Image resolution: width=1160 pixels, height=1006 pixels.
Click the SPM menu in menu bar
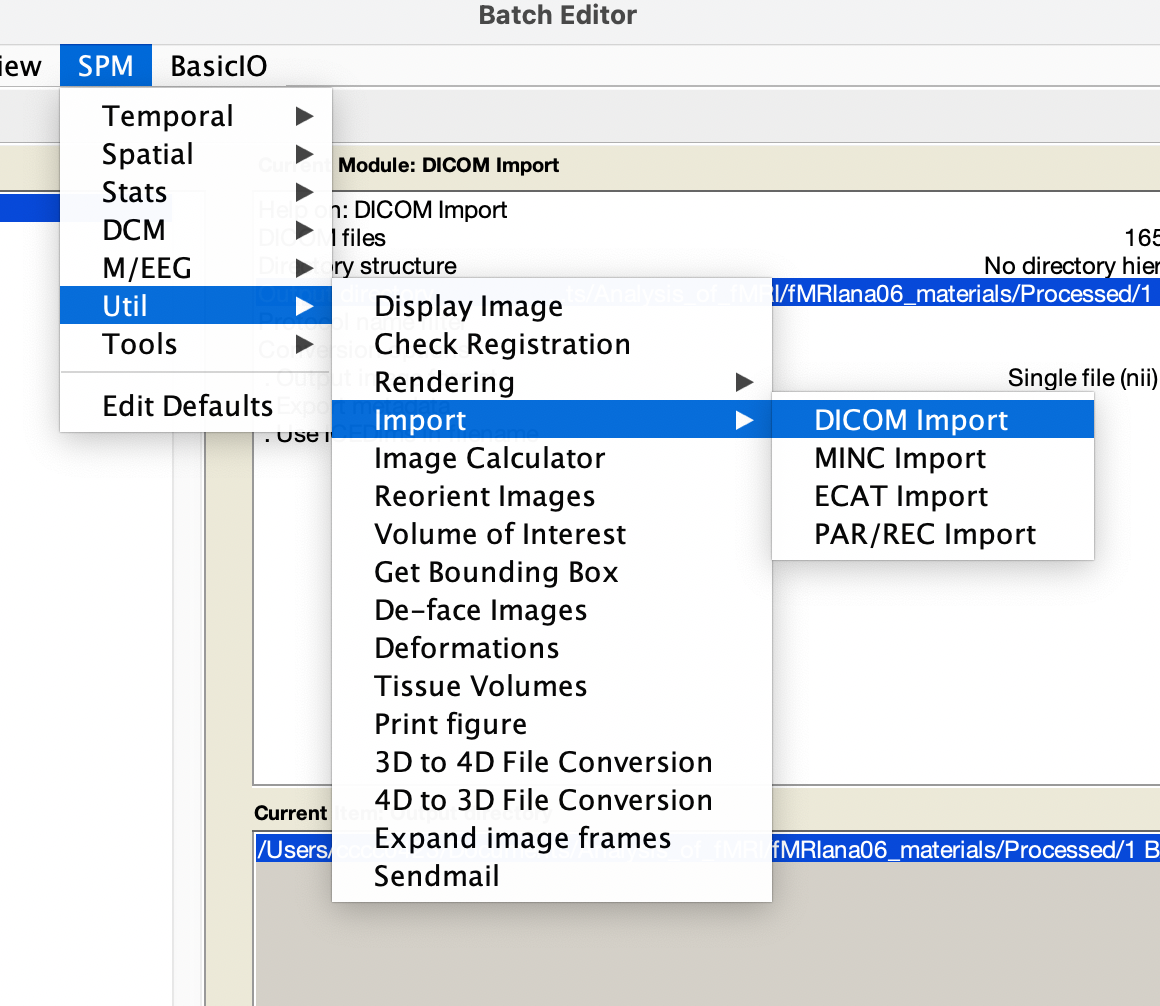[x=105, y=66]
